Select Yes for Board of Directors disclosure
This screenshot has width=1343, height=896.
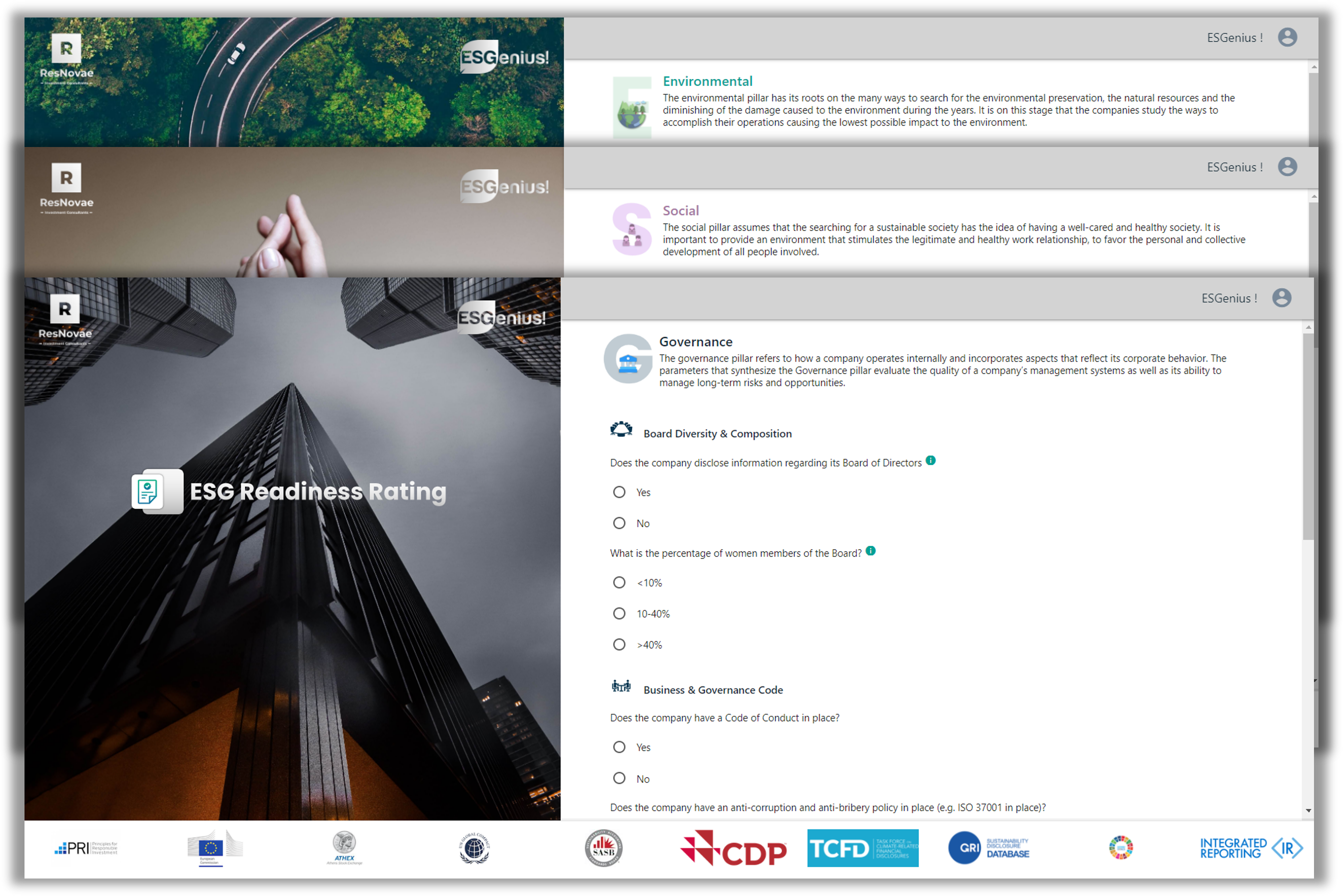[x=619, y=492]
